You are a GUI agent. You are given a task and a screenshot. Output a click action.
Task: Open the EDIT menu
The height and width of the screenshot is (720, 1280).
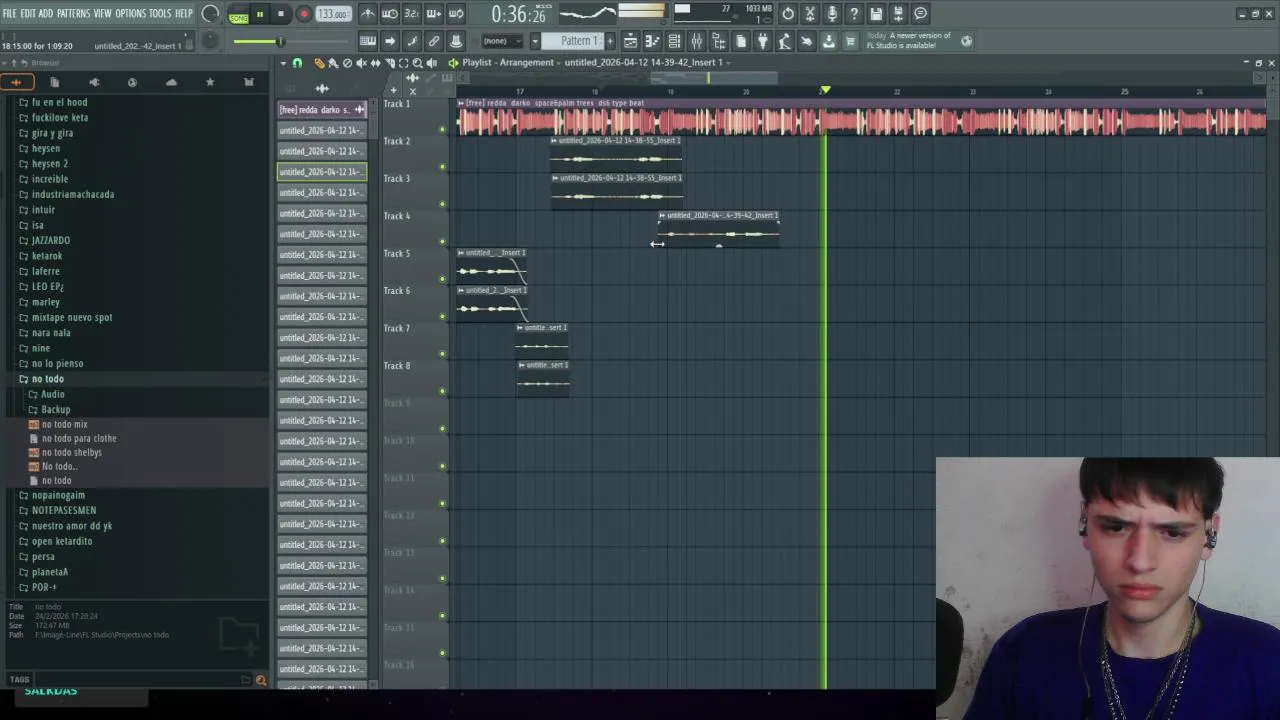point(28,13)
